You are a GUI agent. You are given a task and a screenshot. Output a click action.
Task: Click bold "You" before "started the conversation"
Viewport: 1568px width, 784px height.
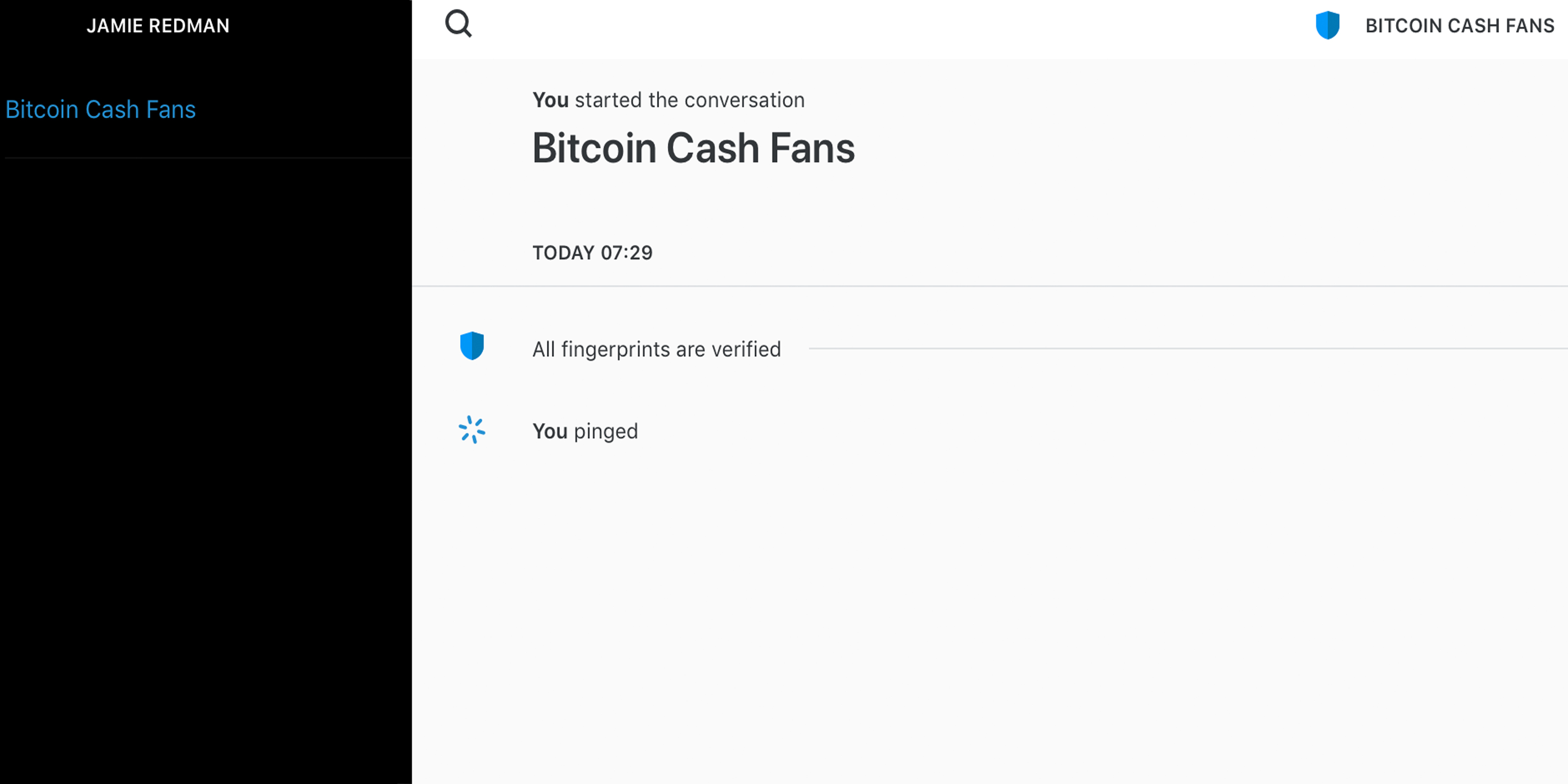(x=550, y=100)
